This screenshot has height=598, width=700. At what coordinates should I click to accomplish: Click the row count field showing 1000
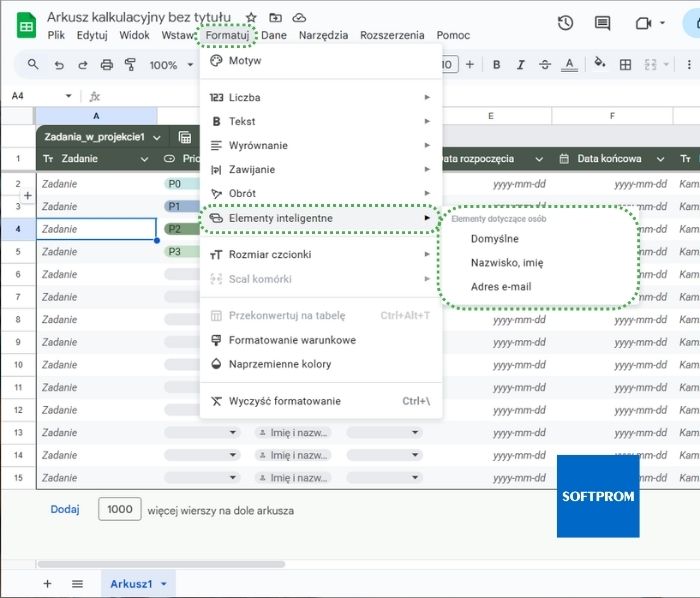[119, 509]
